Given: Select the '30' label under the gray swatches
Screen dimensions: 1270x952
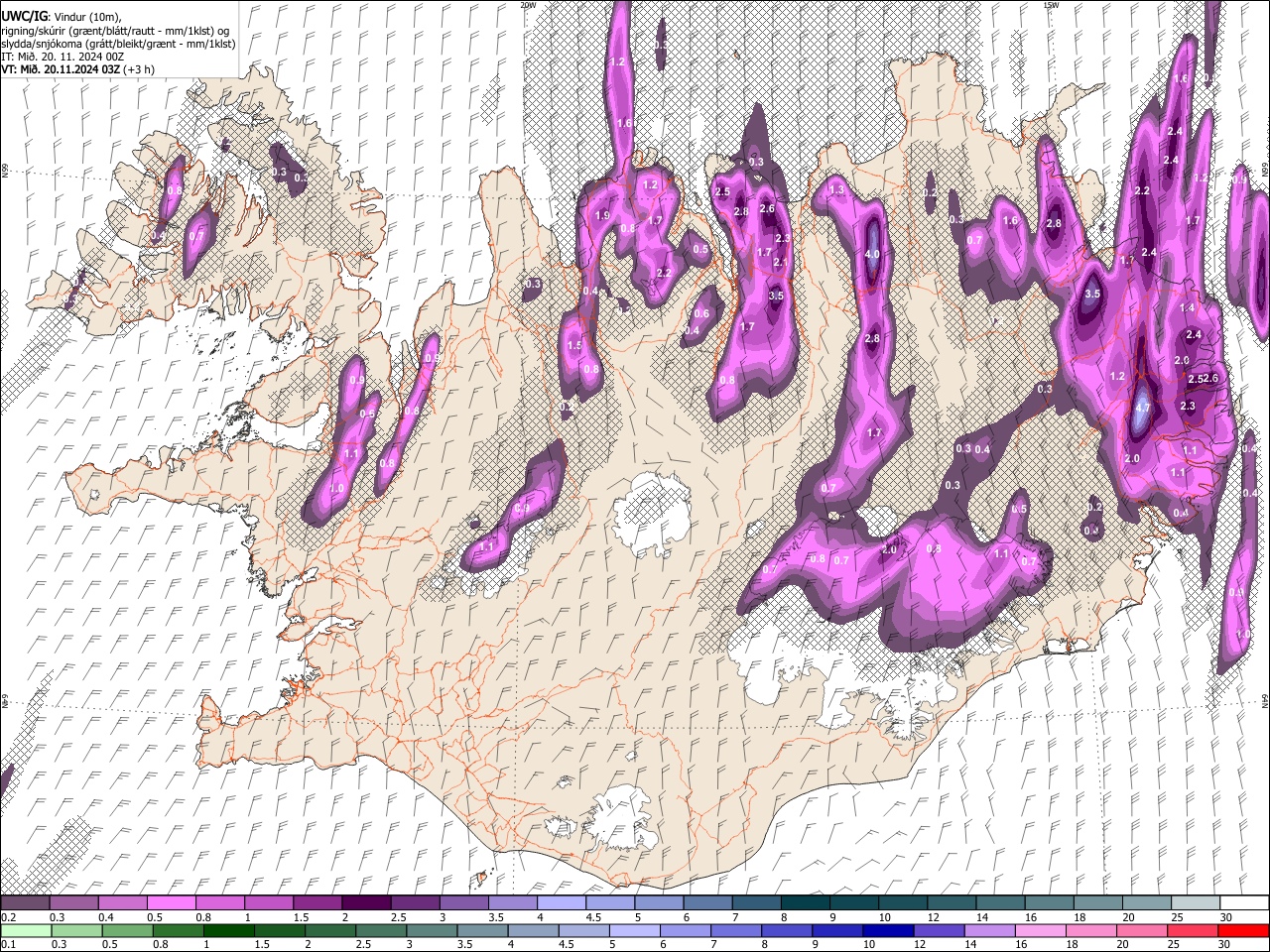Looking at the screenshot, I should [1226, 917].
